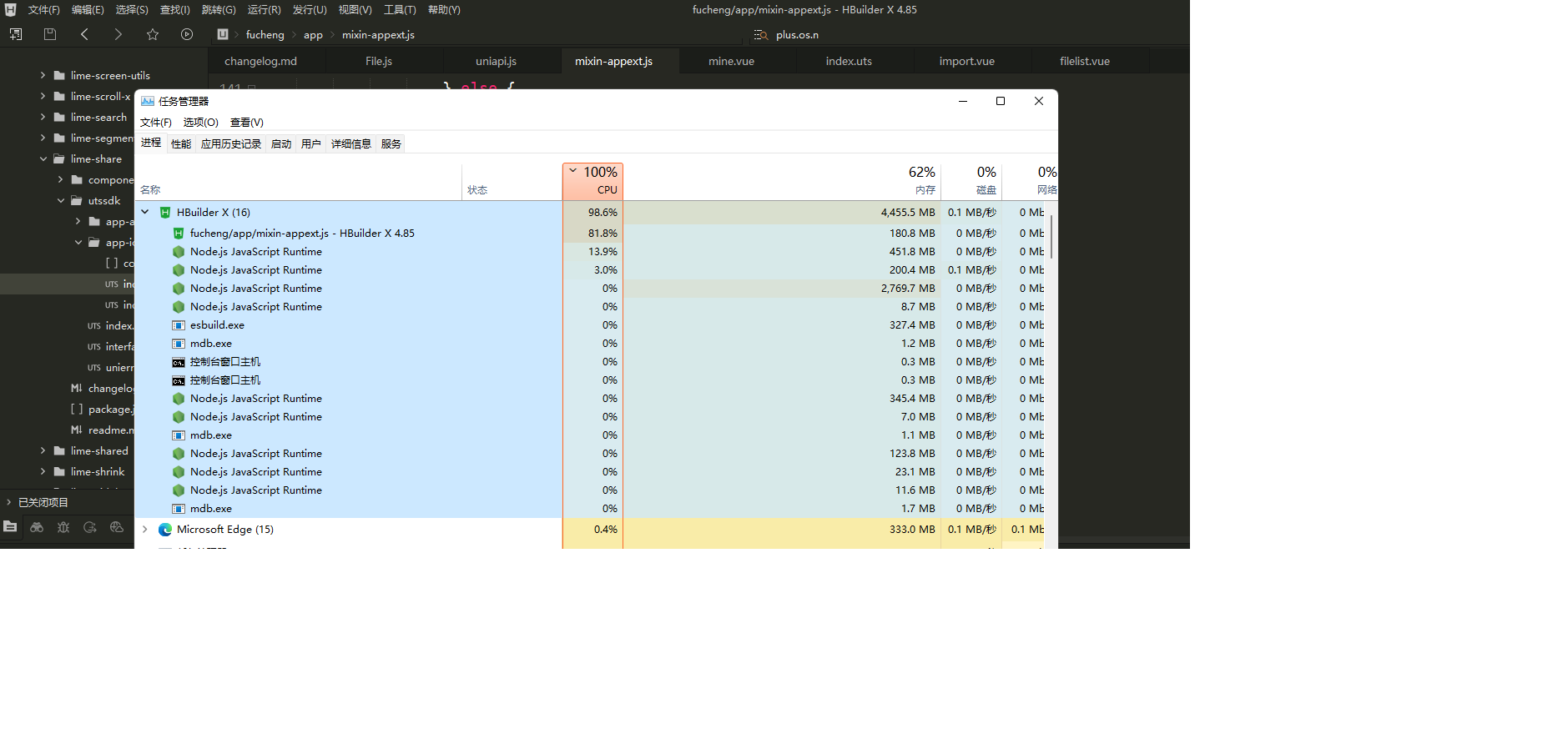Viewport: 1568px width, 749px height.
Task: Open the binoculars search panel icon
Action: pyautogui.click(x=37, y=527)
